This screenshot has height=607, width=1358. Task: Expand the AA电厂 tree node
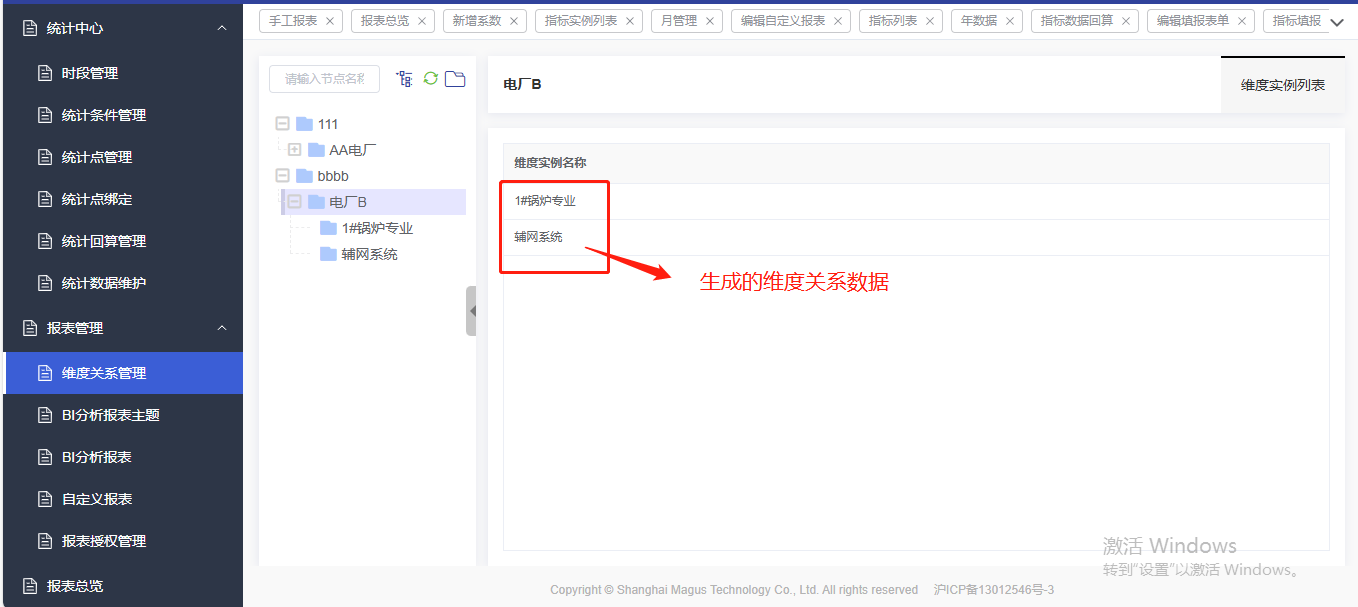294,150
